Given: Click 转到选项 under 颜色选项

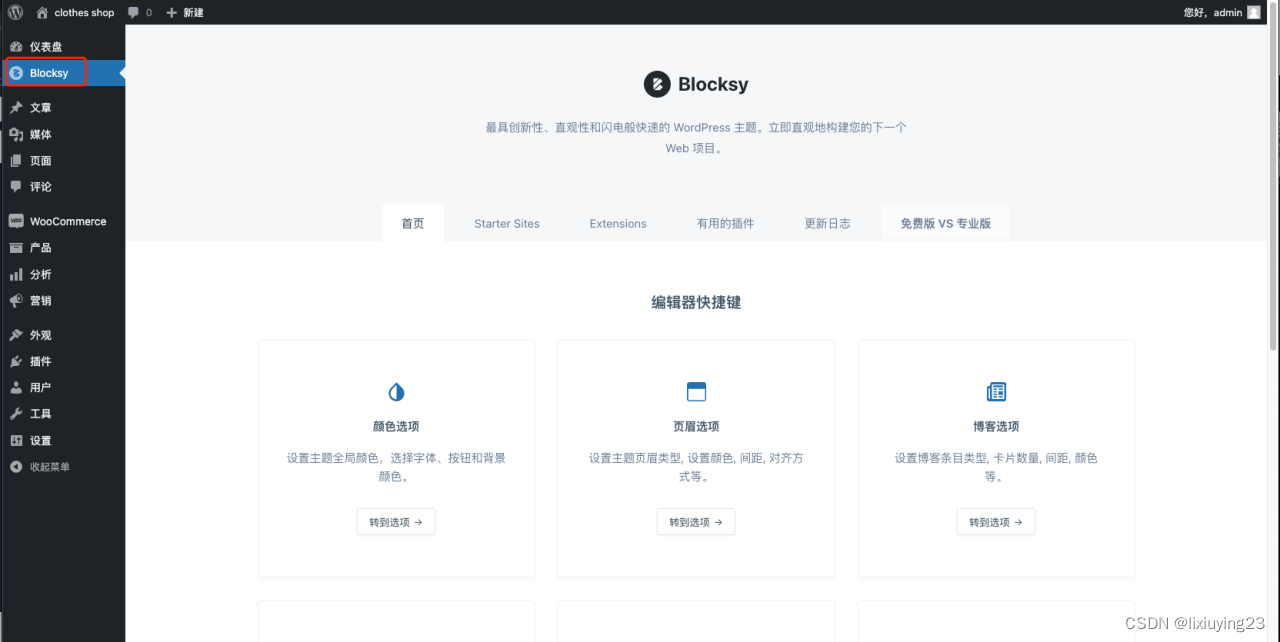Looking at the screenshot, I should [395, 521].
